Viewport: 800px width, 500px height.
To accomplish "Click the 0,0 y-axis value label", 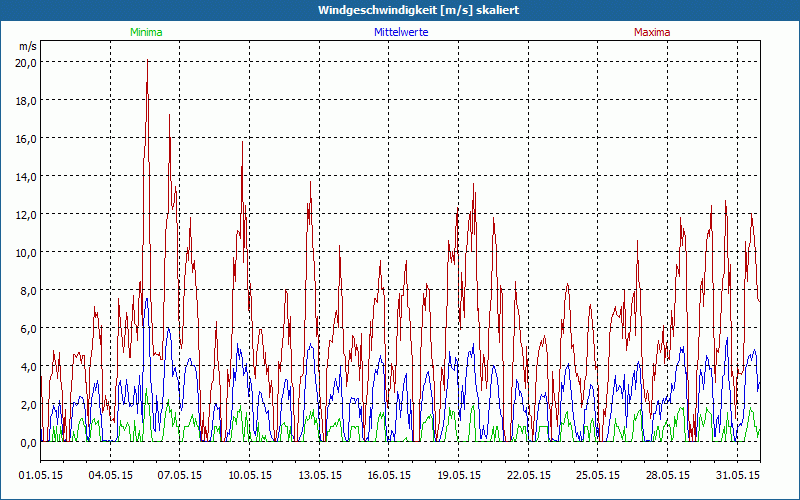I will coord(28,442).
